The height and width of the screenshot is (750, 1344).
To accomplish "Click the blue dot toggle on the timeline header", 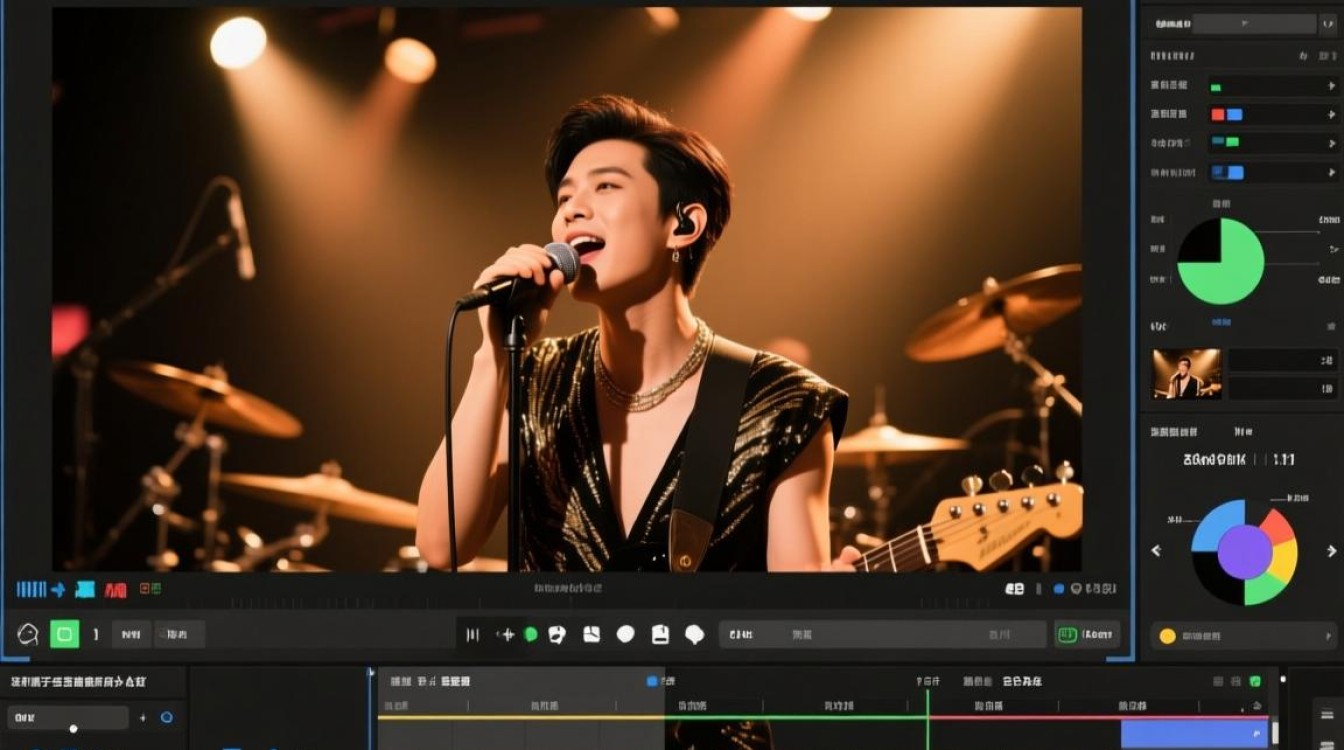I will pos(652,681).
